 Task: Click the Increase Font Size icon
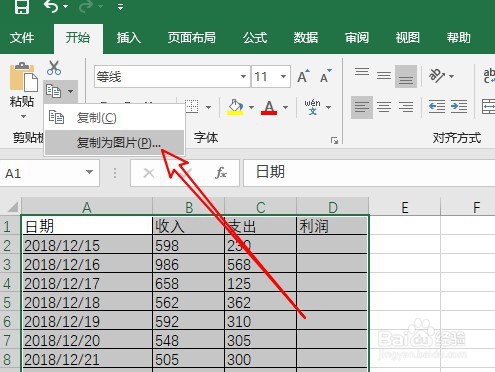click(303, 77)
